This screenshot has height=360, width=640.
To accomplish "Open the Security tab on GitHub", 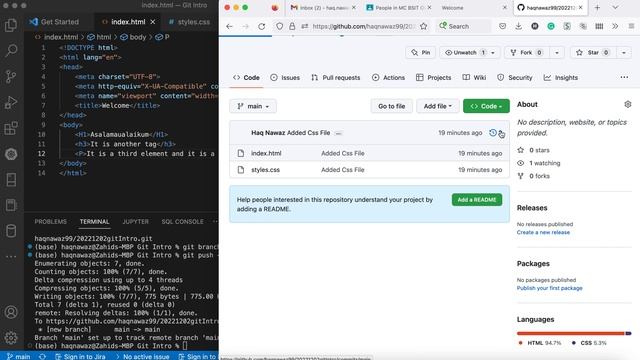I will pyautogui.click(x=515, y=78).
